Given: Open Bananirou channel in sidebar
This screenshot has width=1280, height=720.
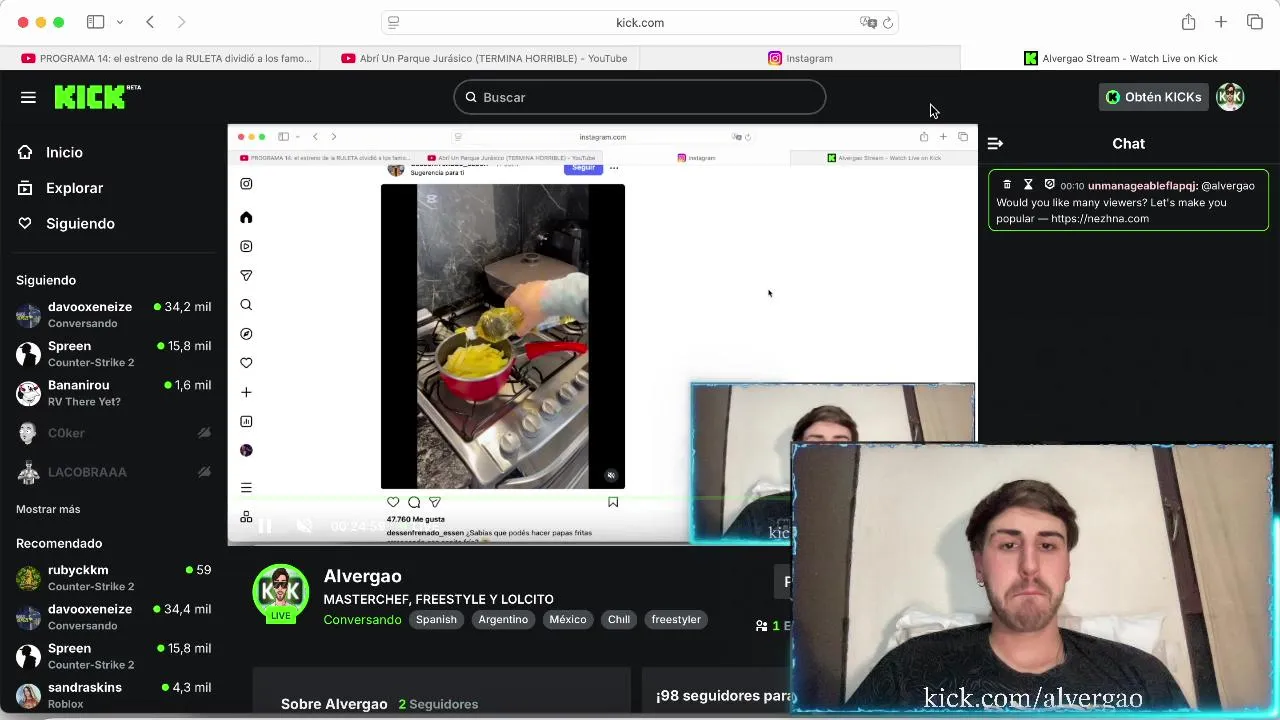Looking at the screenshot, I should [x=113, y=393].
